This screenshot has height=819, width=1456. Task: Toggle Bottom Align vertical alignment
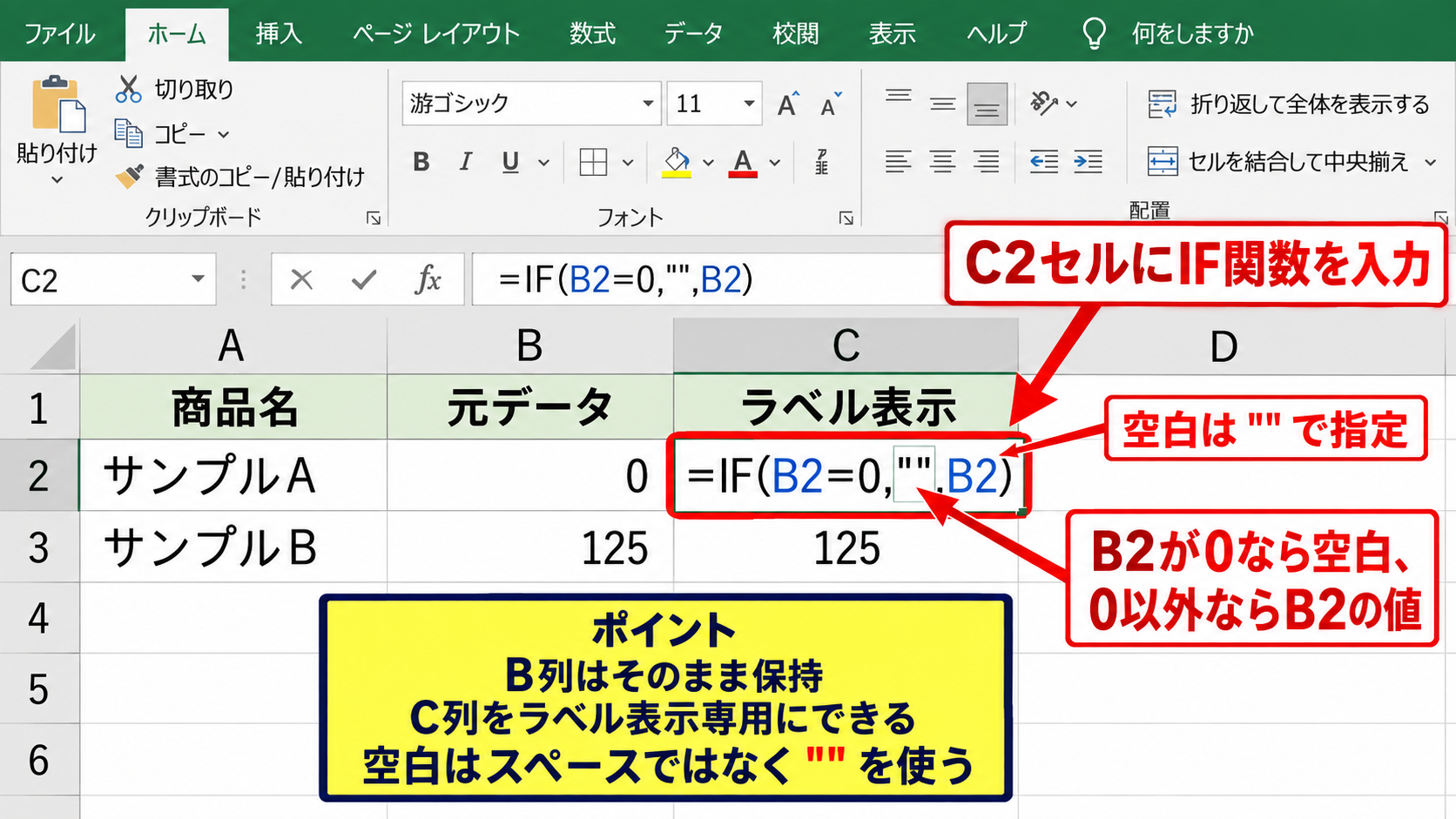987,104
